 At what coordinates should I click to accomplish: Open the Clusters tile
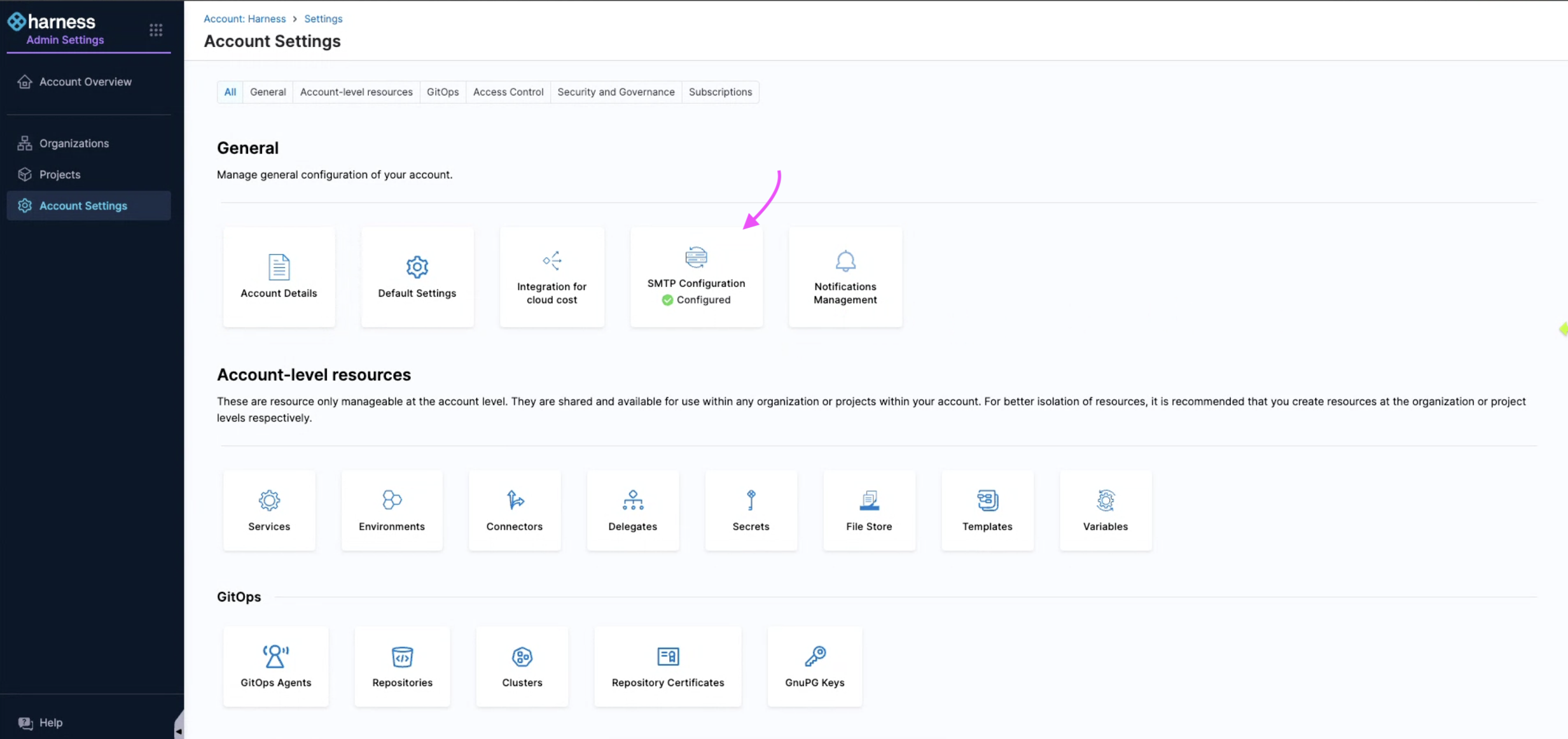[x=522, y=666]
